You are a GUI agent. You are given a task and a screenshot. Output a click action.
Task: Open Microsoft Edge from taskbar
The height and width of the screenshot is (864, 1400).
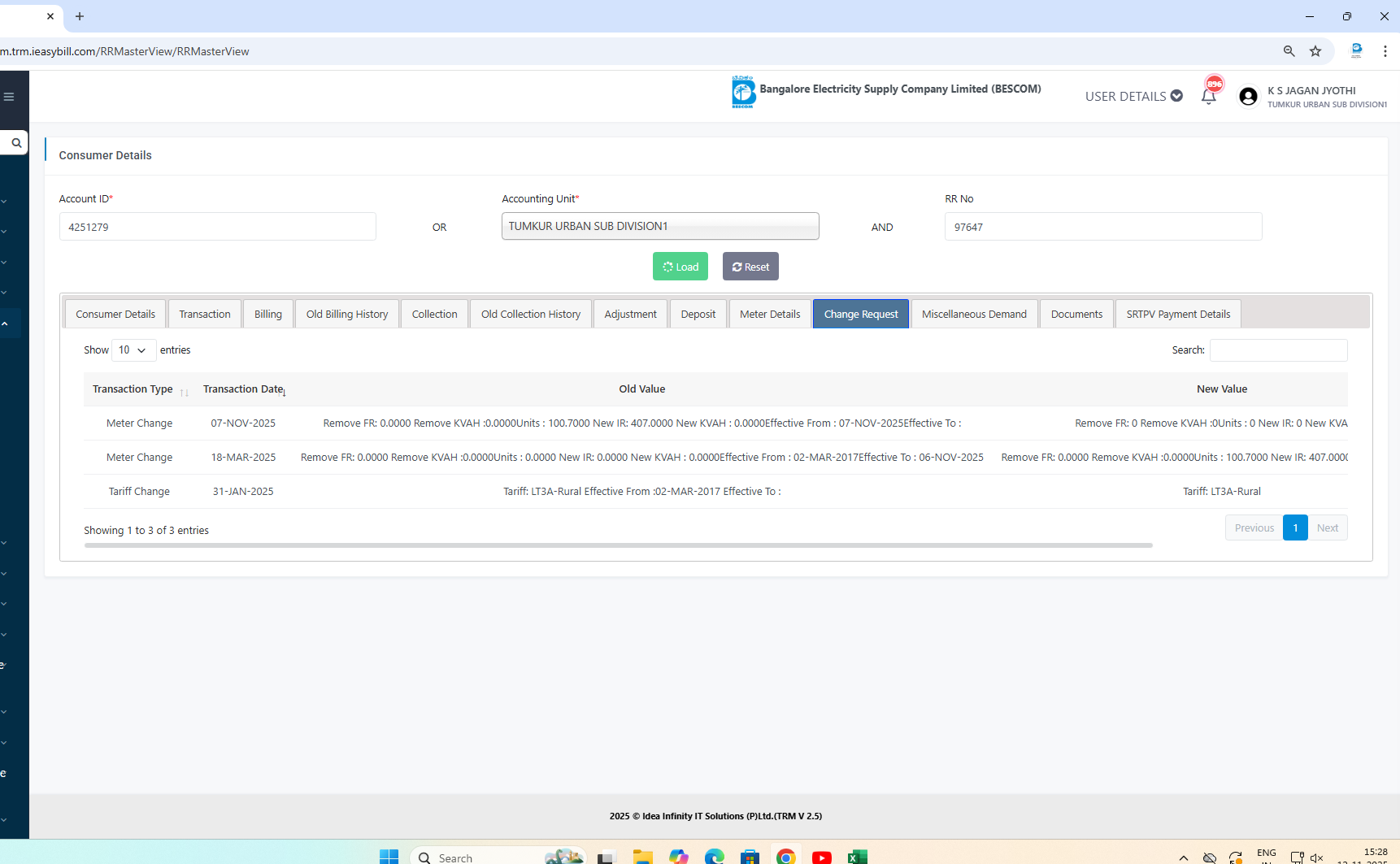pyautogui.click(x=714, y=857)
